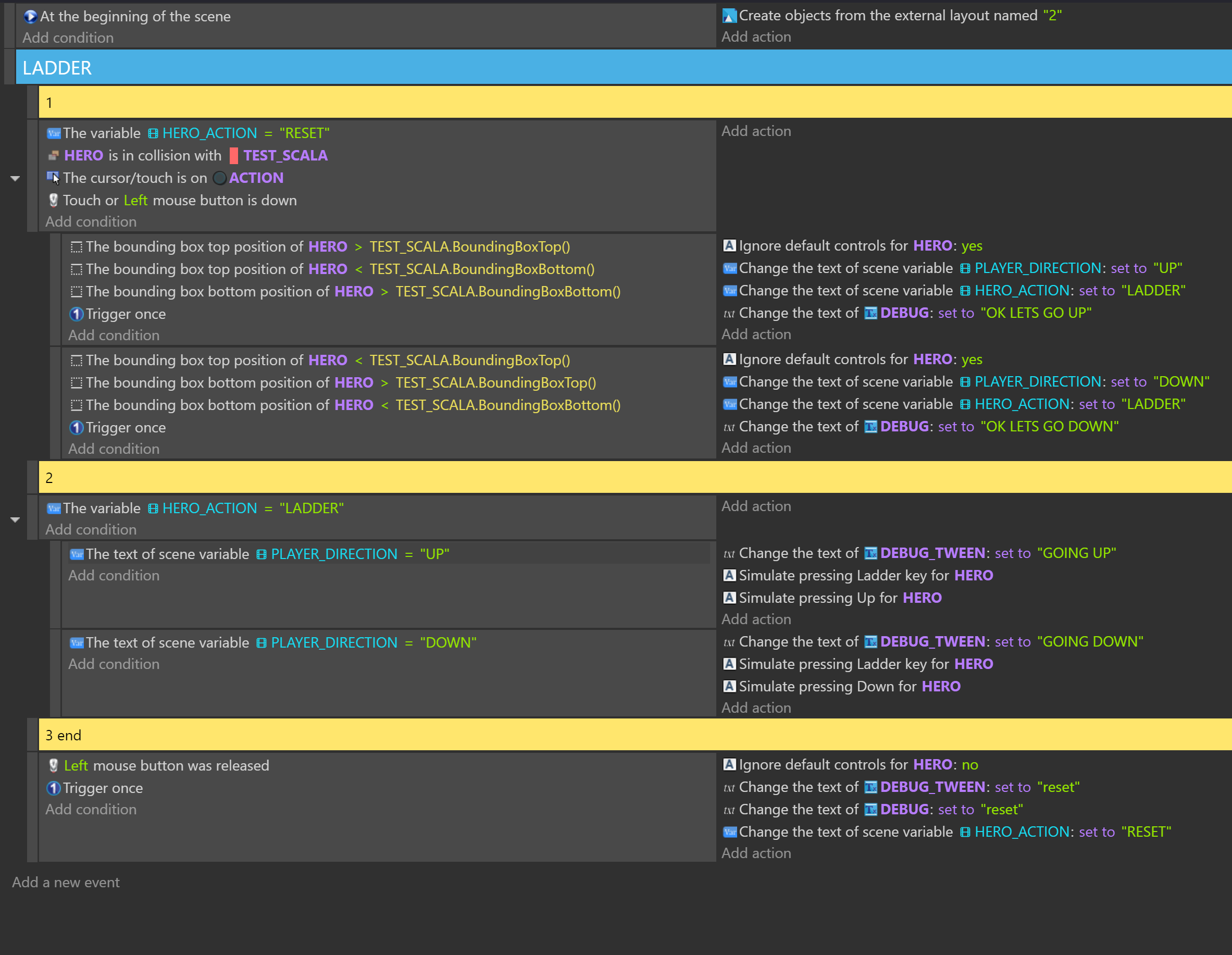Collapse event 1 using its disclosure arrow

15,178
